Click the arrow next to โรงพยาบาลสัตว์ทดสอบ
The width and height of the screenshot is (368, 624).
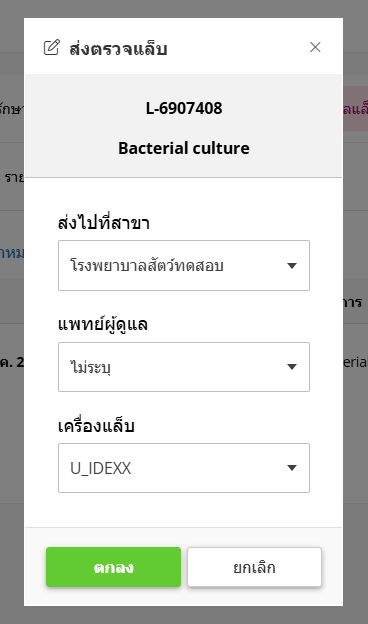pos(292,265)
